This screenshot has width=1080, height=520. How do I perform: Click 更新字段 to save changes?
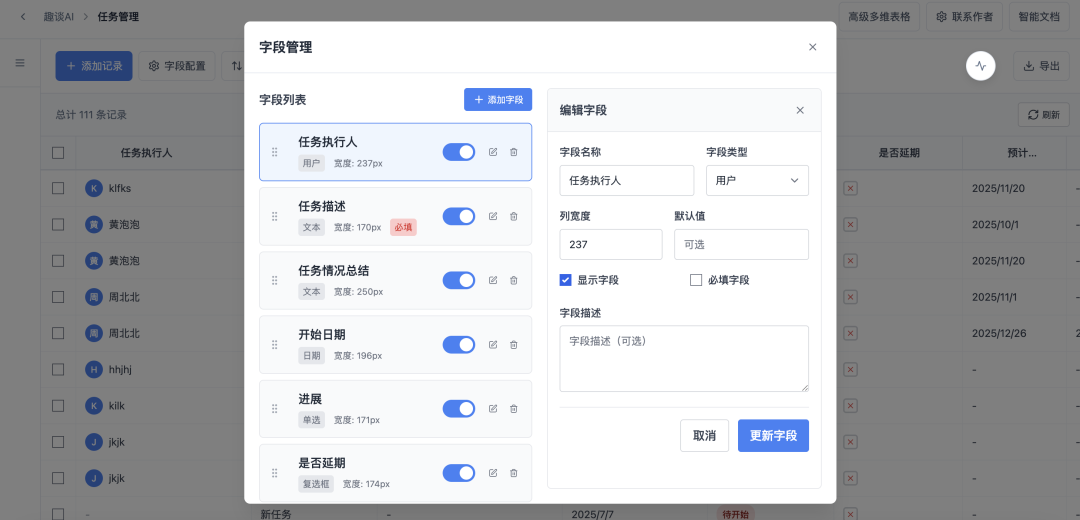(773, 435)
